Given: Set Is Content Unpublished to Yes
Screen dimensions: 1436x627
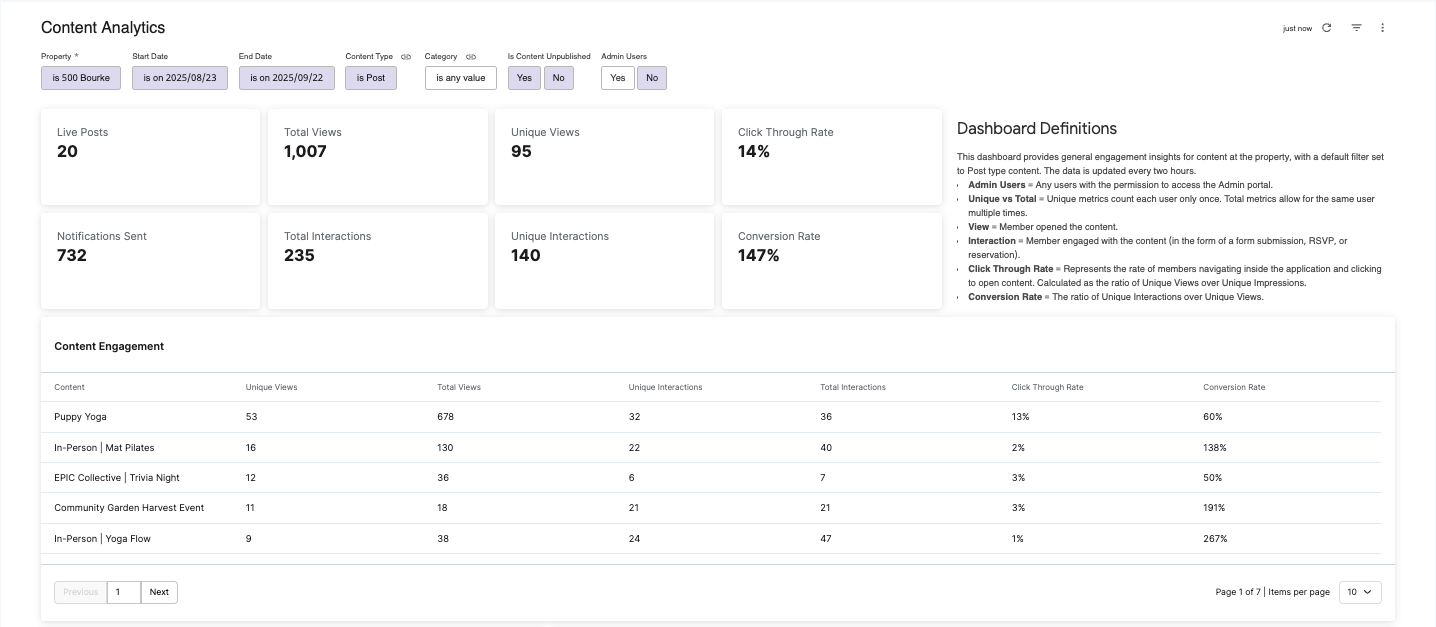Looking at the screenshot, I should [x=524, y=78].
